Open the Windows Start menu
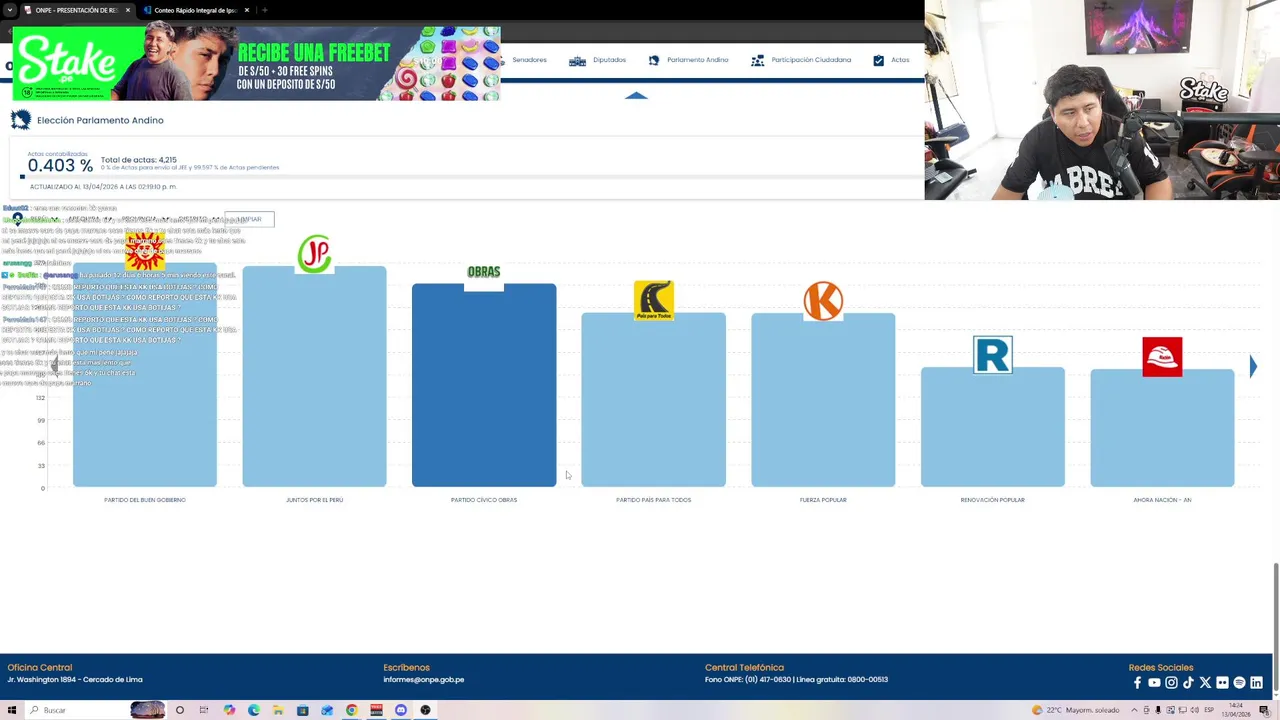Screen dimensions: 1280x720 [12, 710]
